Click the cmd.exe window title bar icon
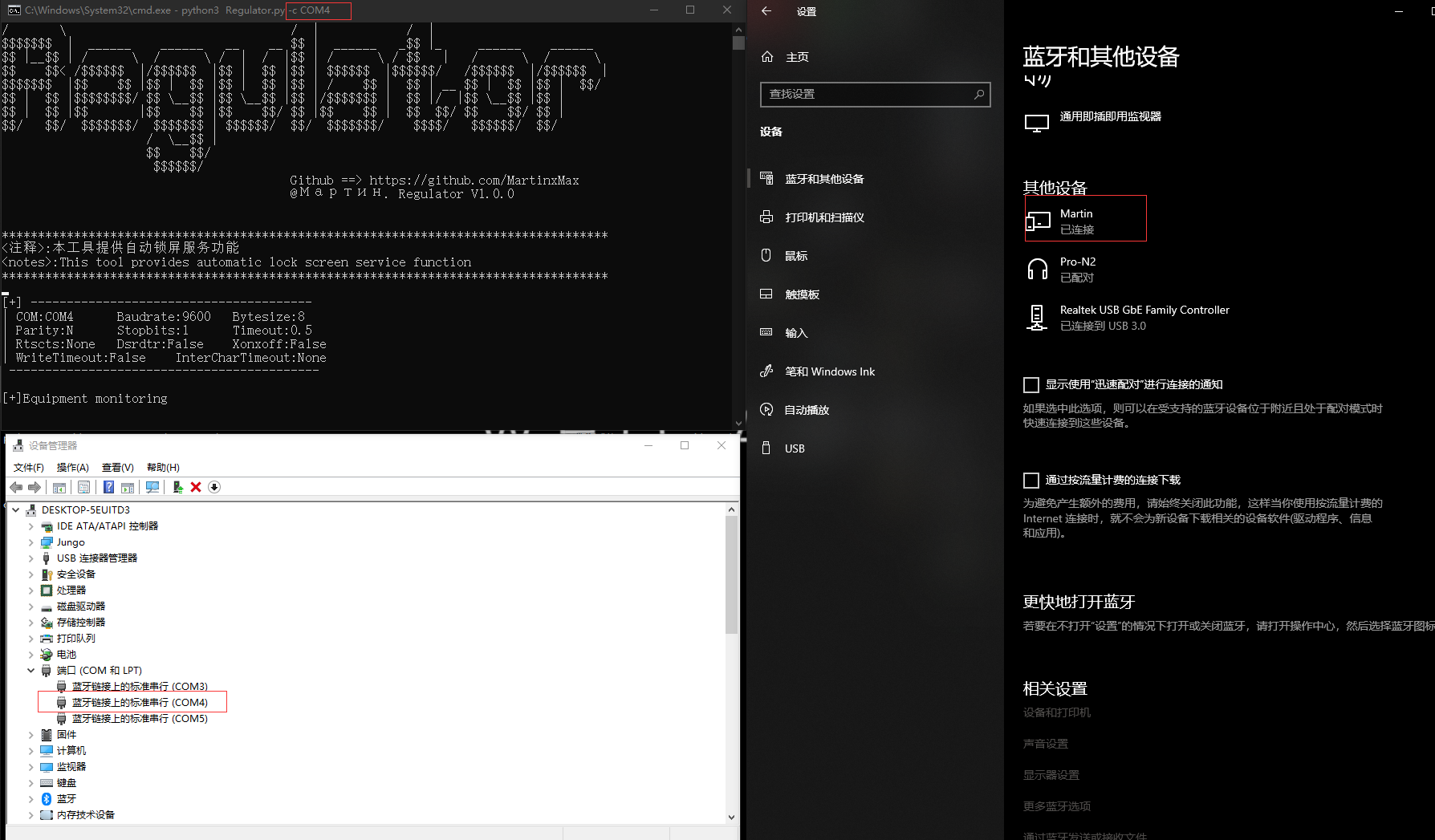The width and height of the screenshot is (1435, 840). point(14,10)
